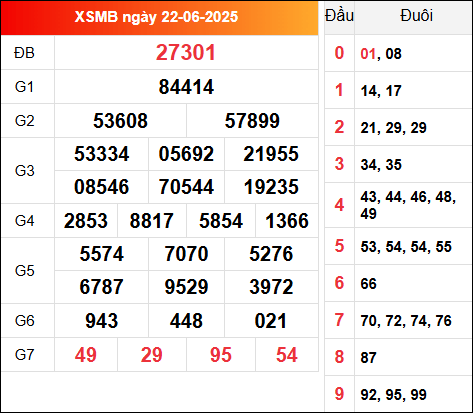Select G2 number 53608
This screenshot has width=473, height=413.
[120, 121]
